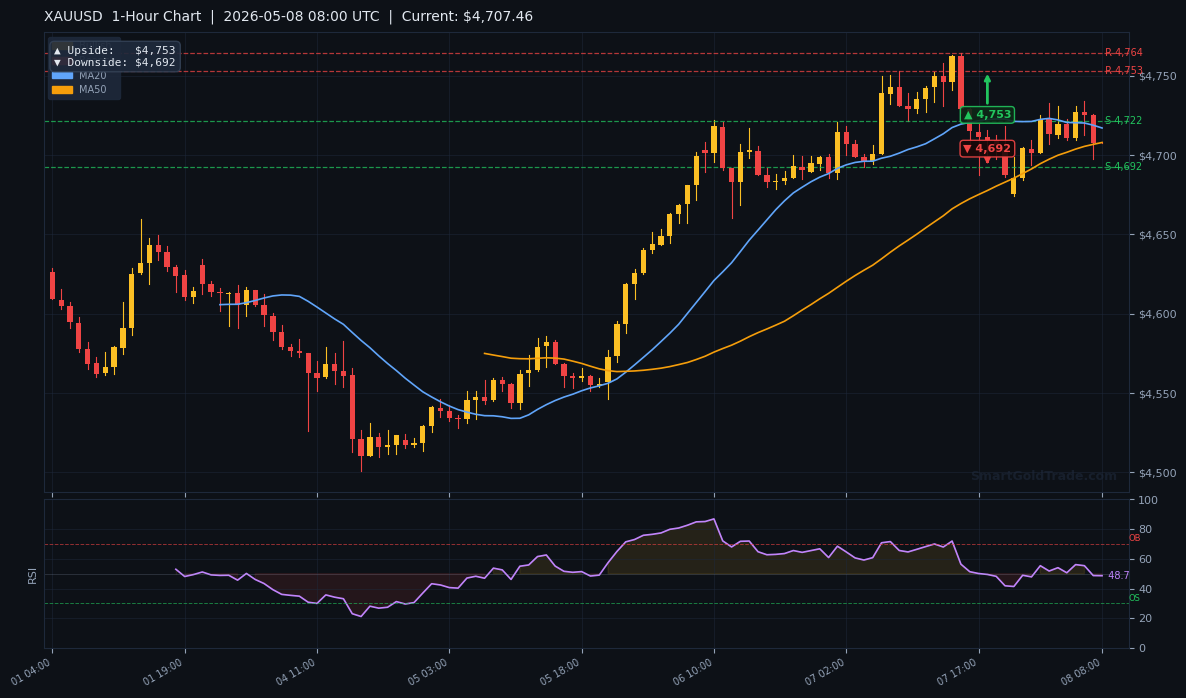Click the '07 02:00' time axis label

pos(826,672)
